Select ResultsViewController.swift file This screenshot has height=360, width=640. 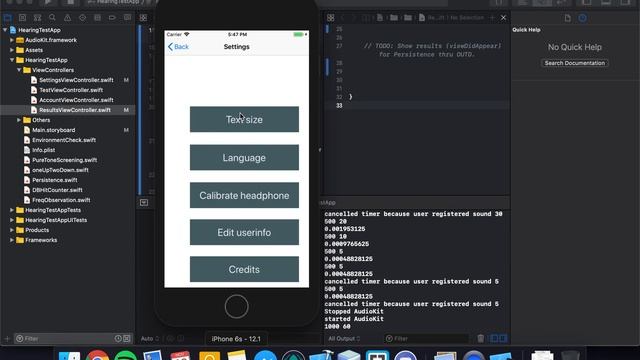[75, 110]
